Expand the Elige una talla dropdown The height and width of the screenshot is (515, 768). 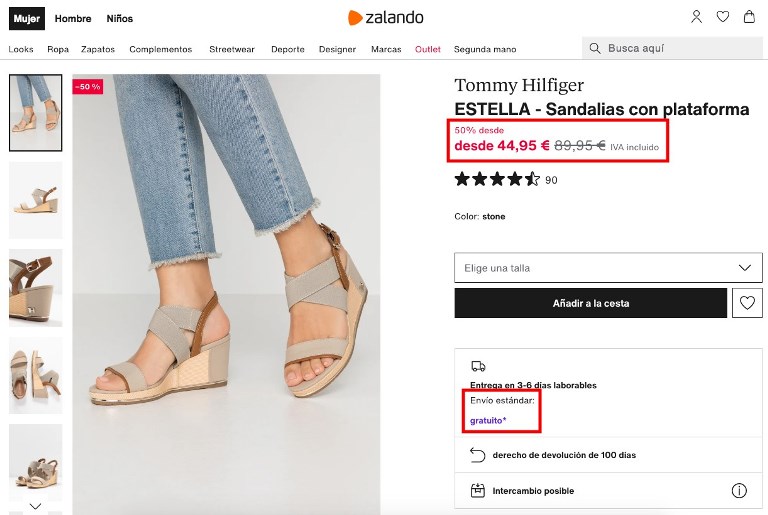(x=608, y=268)
